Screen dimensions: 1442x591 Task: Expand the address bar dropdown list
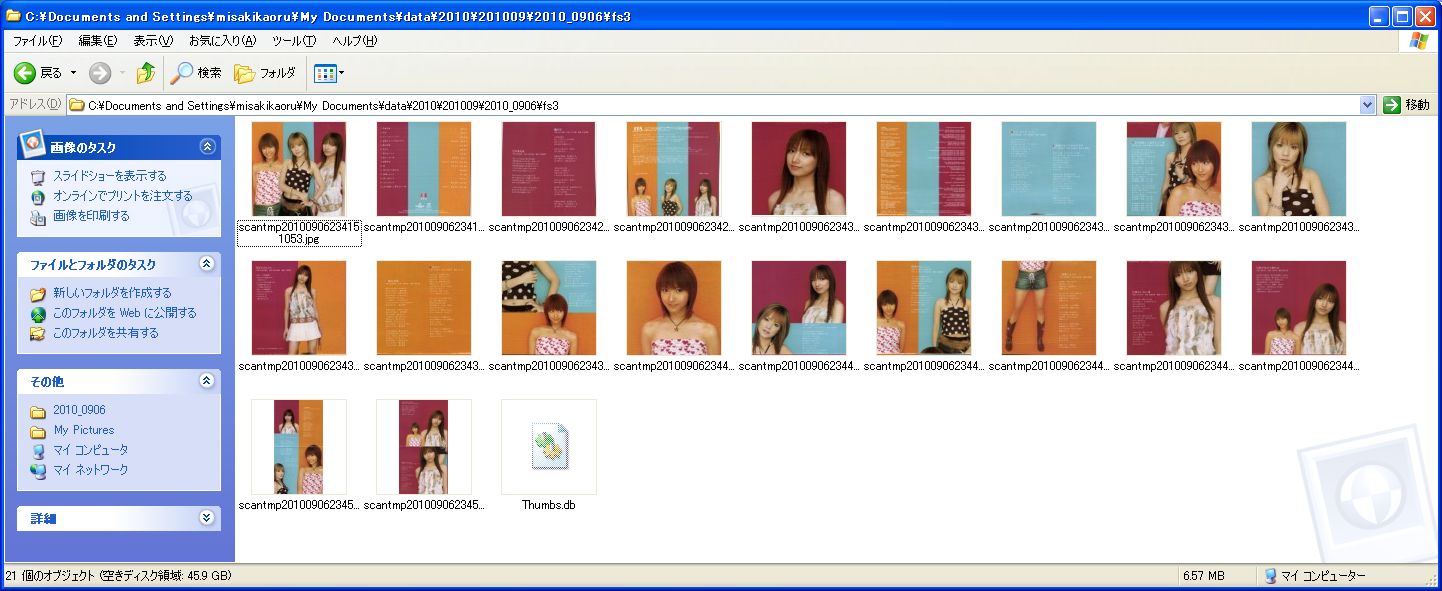(x=1368, y=105)
